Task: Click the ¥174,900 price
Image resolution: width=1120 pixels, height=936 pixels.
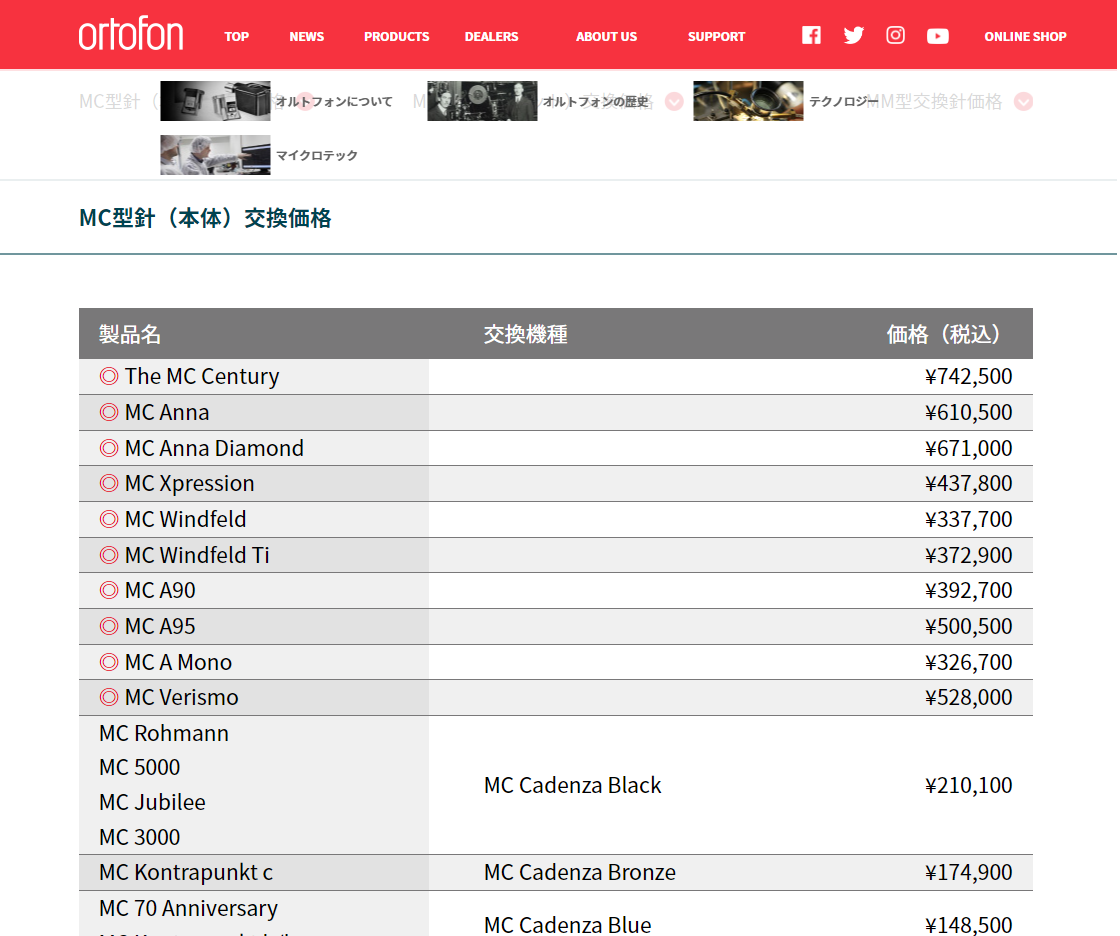Action: [x=969, y=872]
